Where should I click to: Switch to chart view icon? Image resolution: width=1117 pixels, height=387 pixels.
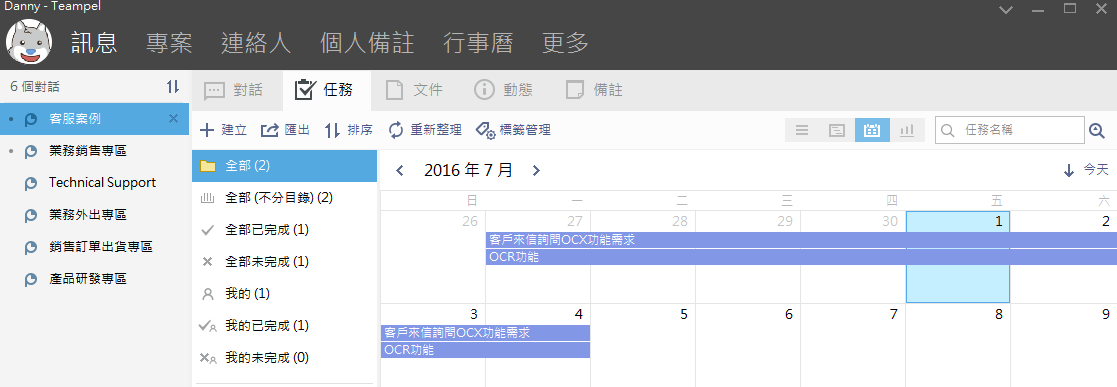[x=907, y=130]
